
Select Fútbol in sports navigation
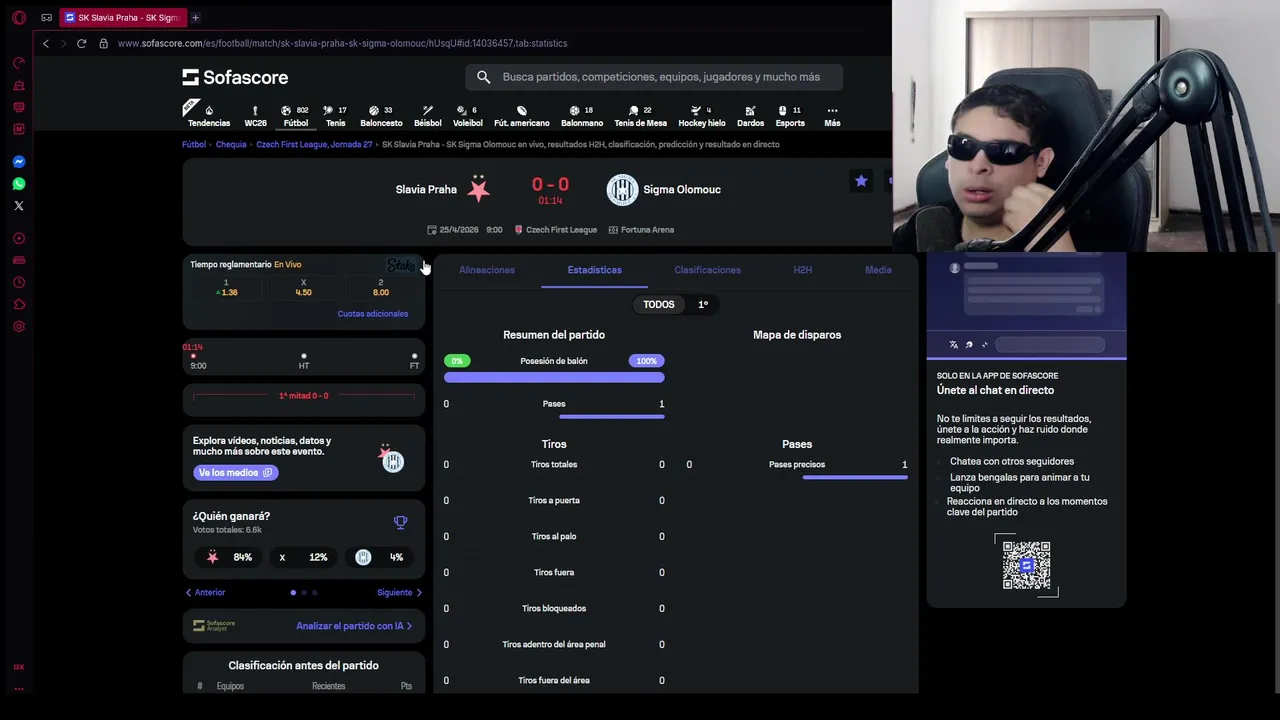(x=295, y=116)
